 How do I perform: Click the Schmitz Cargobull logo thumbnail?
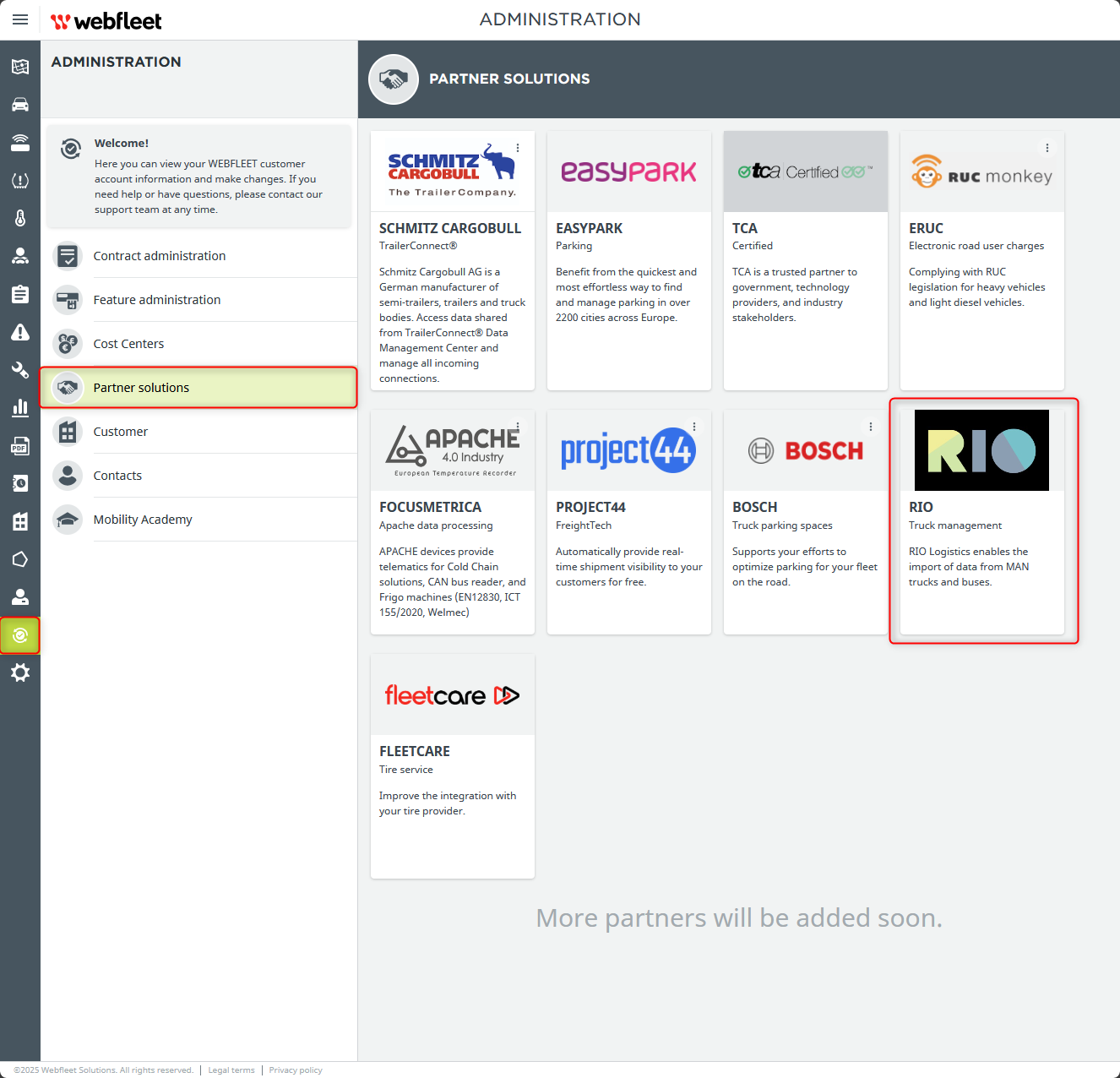[453, 171]
